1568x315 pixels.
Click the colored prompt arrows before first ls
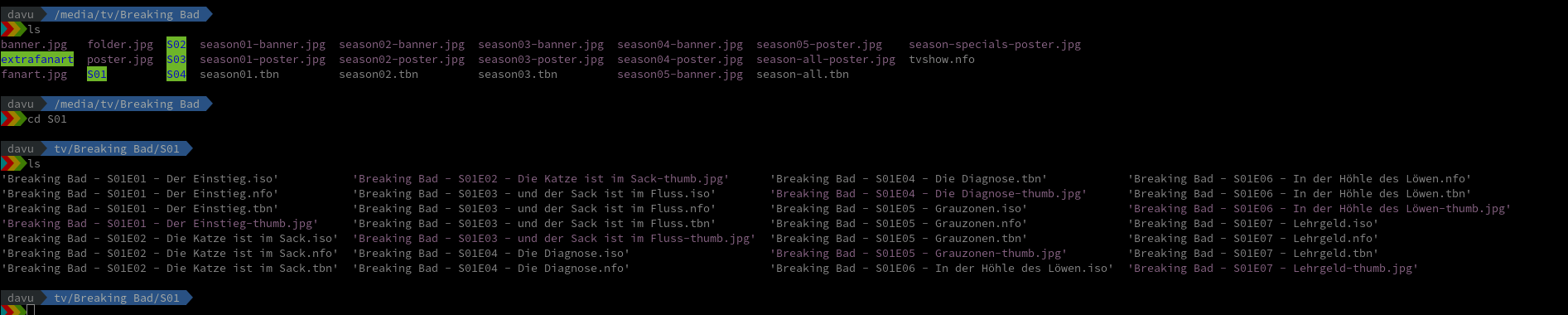coord(14,30)
